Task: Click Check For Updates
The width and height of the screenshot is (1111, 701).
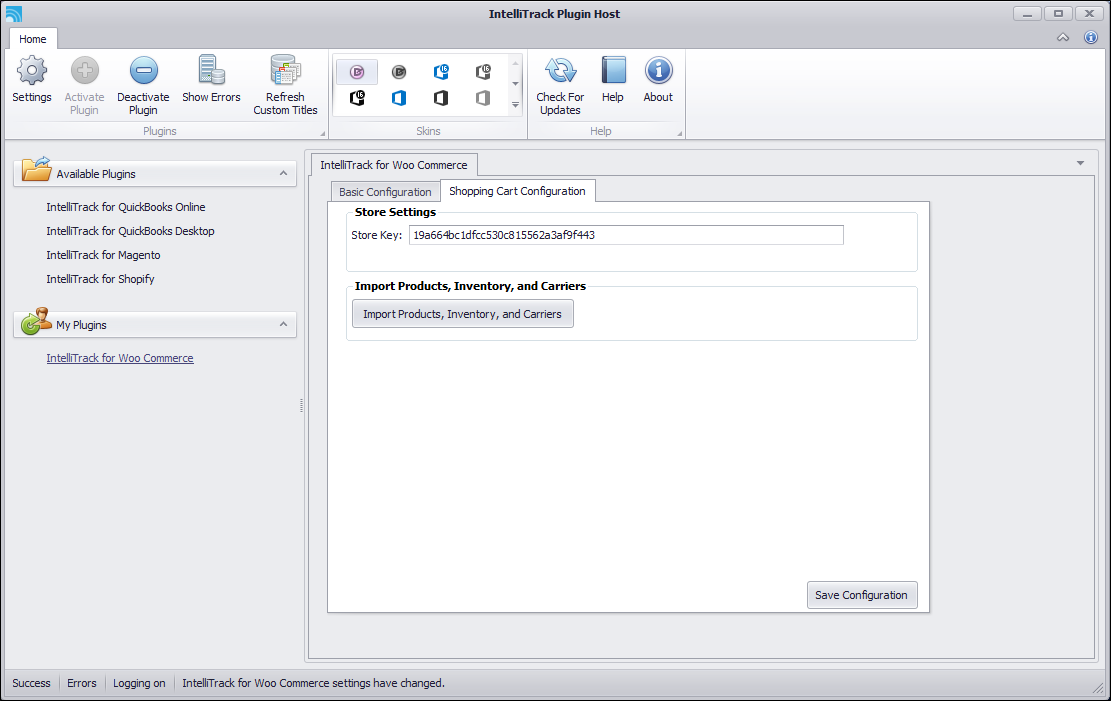Action: point(560,84)
